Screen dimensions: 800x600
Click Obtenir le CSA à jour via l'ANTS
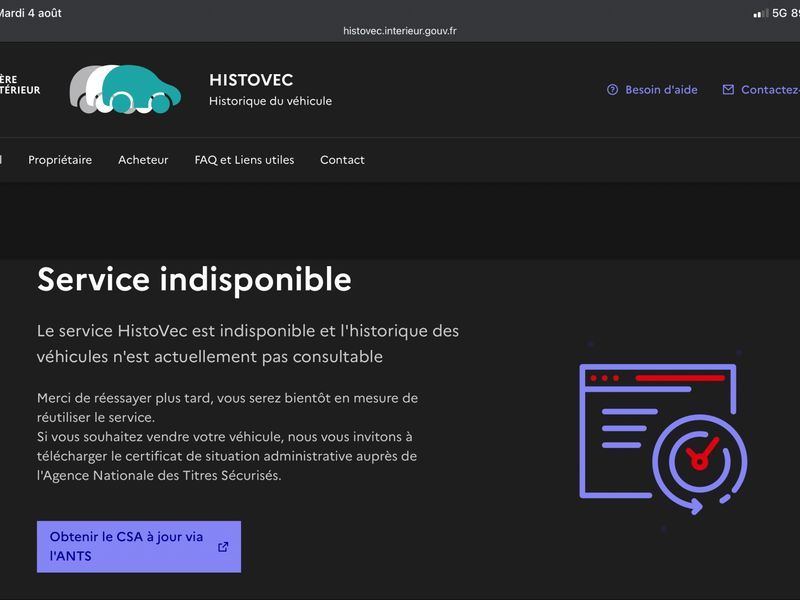point(139,546)
